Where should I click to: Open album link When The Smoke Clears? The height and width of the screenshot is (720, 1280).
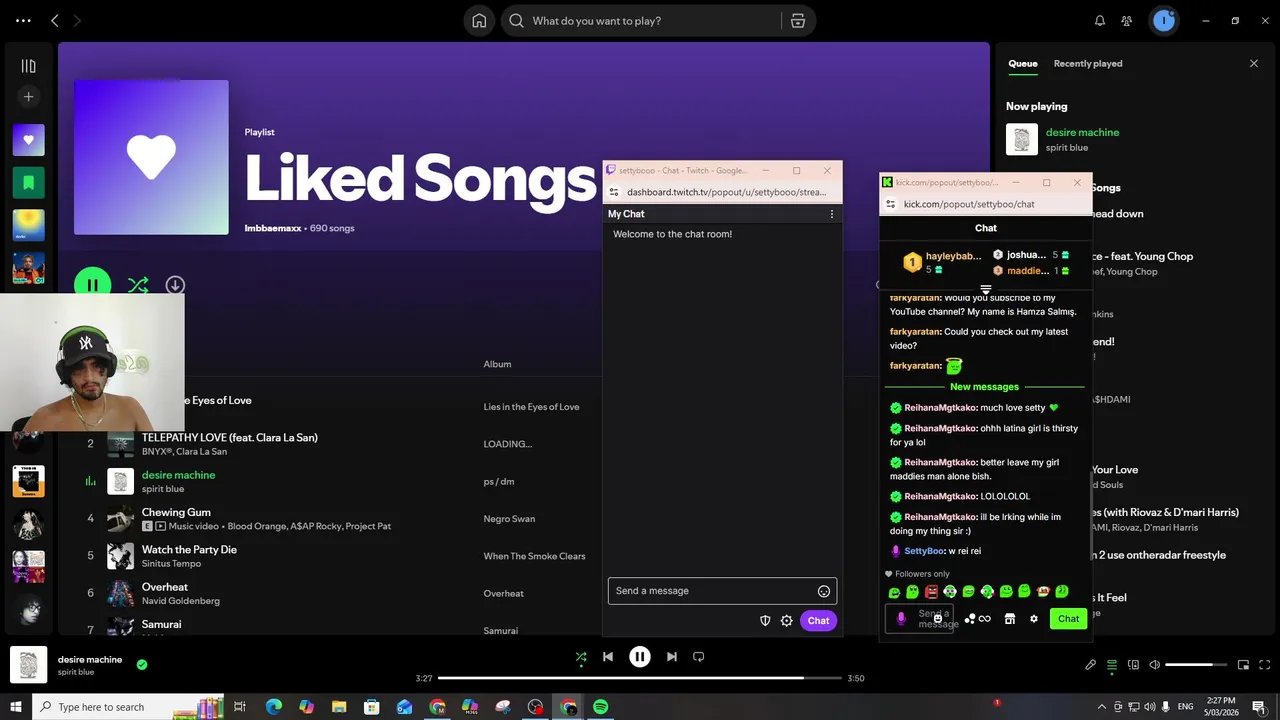pos(535,556)
